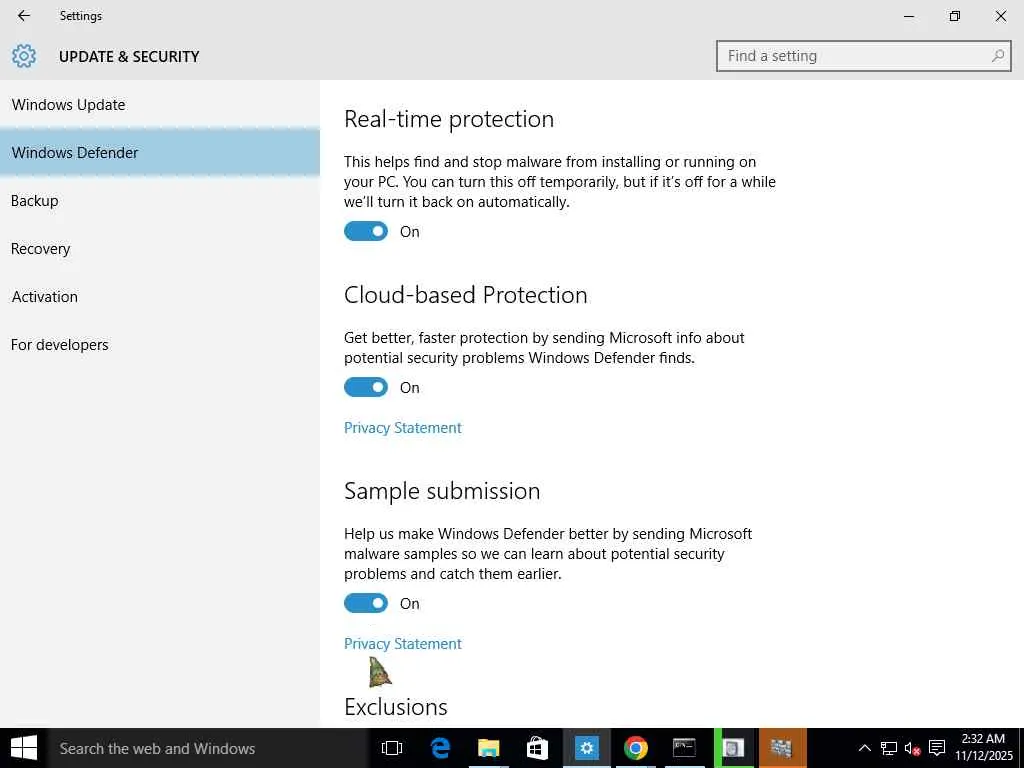Open the Windows Store taskbar icon
Image resolution: width=1024 pixels, height=768 pixels.
pos(537,748)
